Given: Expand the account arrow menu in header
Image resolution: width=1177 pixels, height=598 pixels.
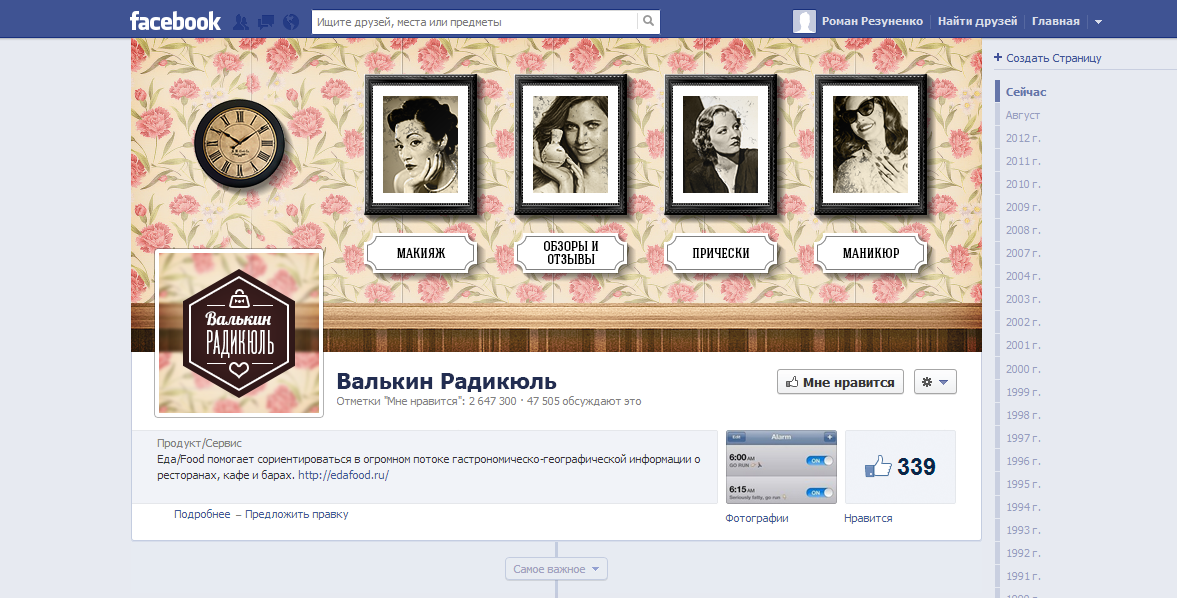Looking at the screenshot, I should tap(1098, 22).
